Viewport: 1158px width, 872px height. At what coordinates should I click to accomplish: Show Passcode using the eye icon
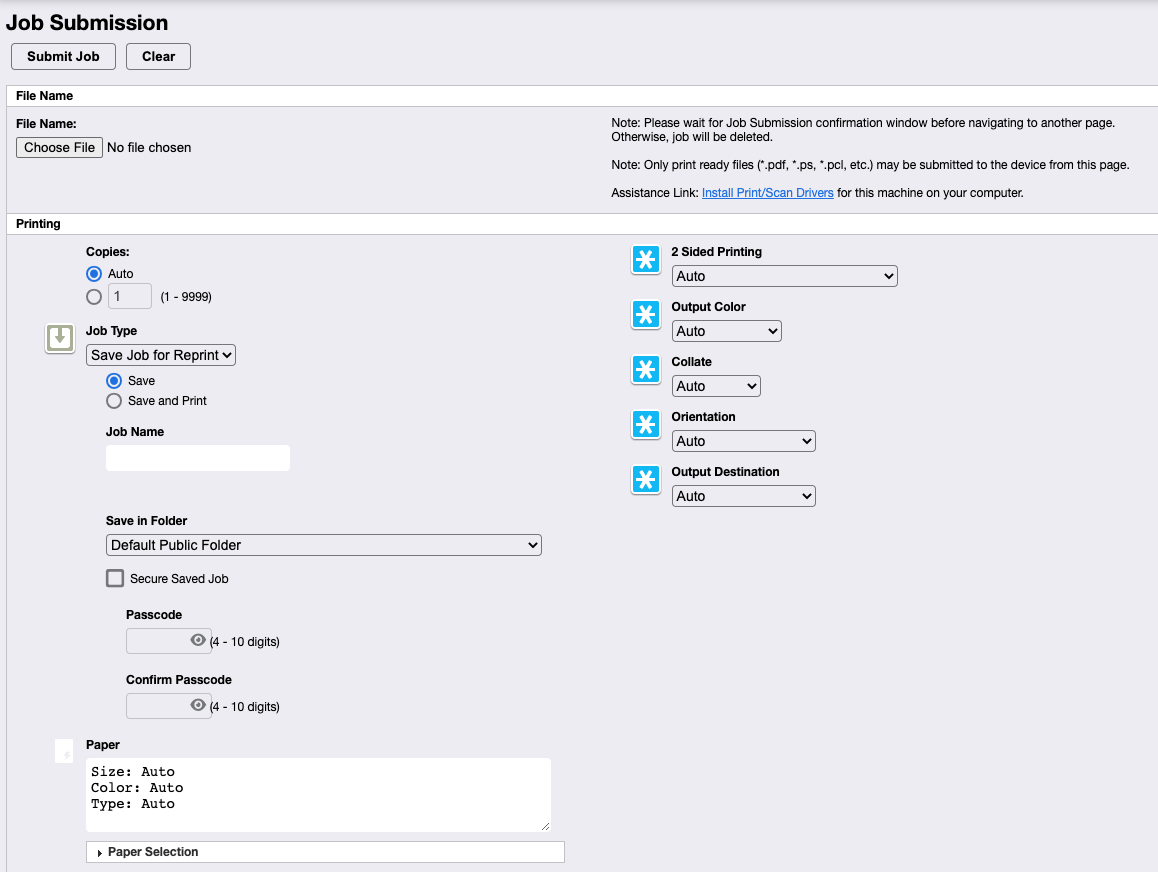click(x=198, y=640)
